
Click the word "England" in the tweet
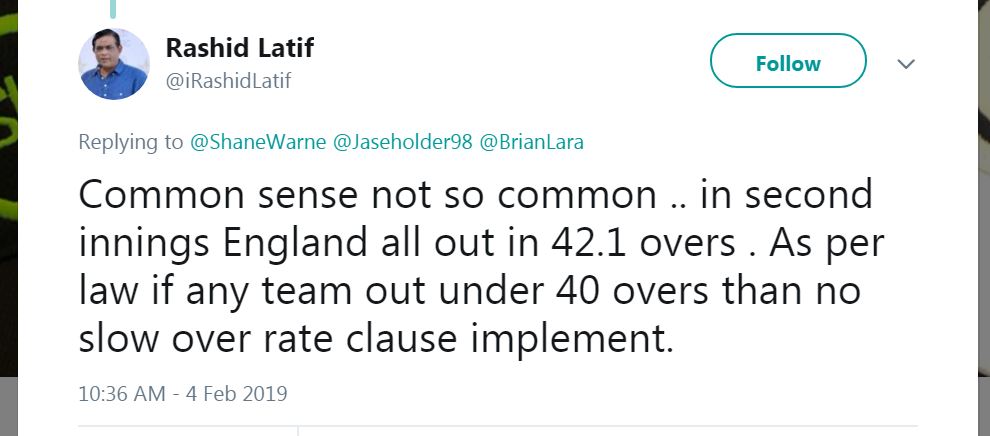284,243
